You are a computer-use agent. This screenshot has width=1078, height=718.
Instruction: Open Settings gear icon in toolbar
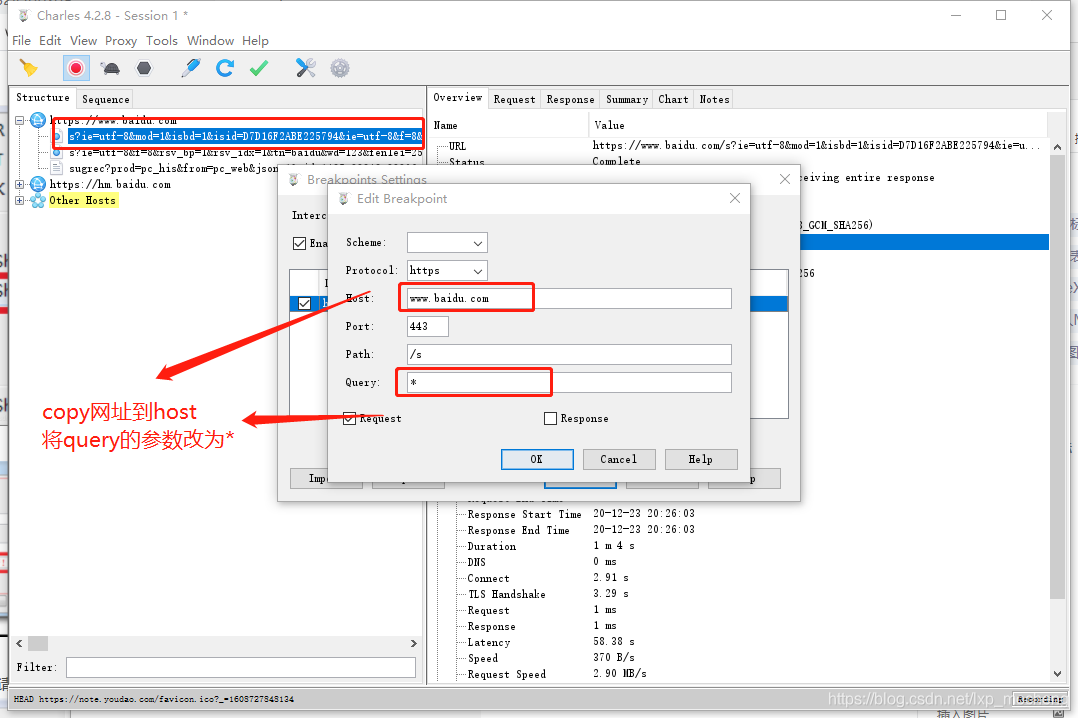340,68
